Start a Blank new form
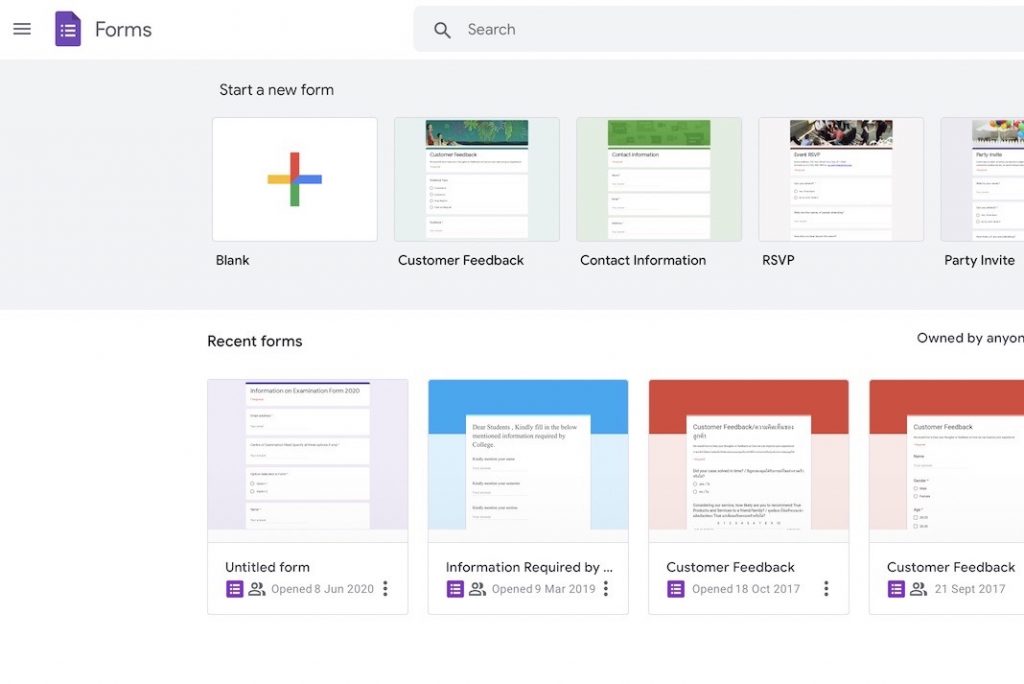This screenshot has width=1024, height=684. pos(295,180)
